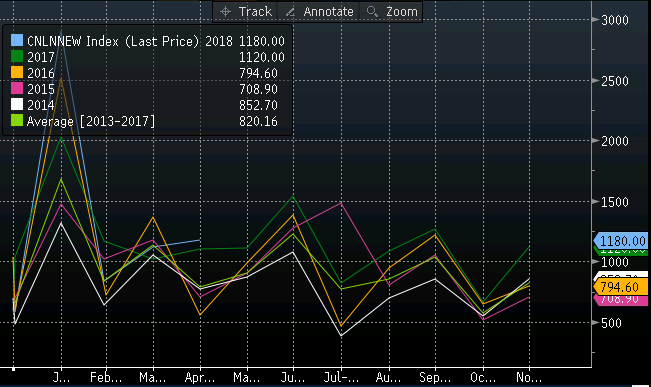The height and width of the screenshot is (387, 651).
Task: Click the lime green Average legend swatch
Action: point(17,120)
